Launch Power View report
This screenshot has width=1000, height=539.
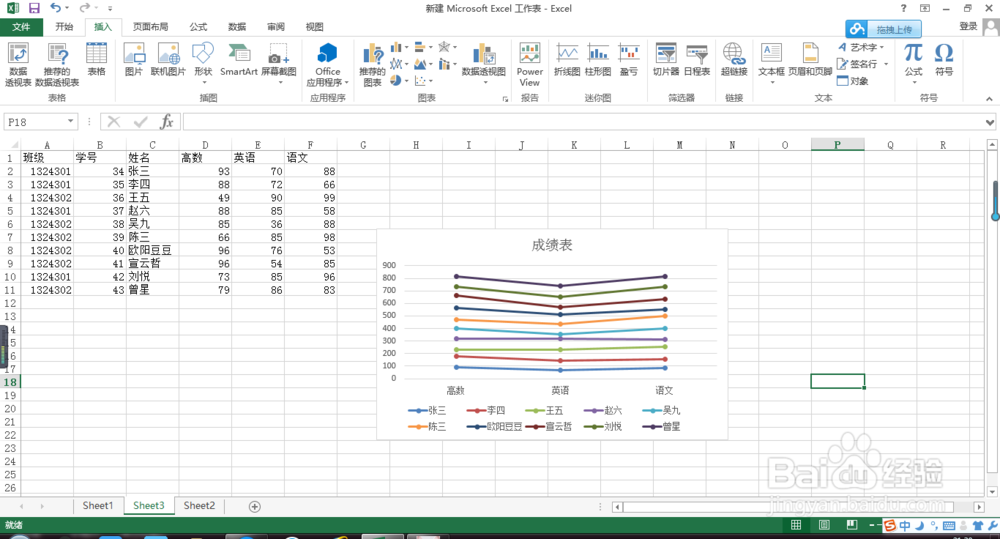pos(529,64)
